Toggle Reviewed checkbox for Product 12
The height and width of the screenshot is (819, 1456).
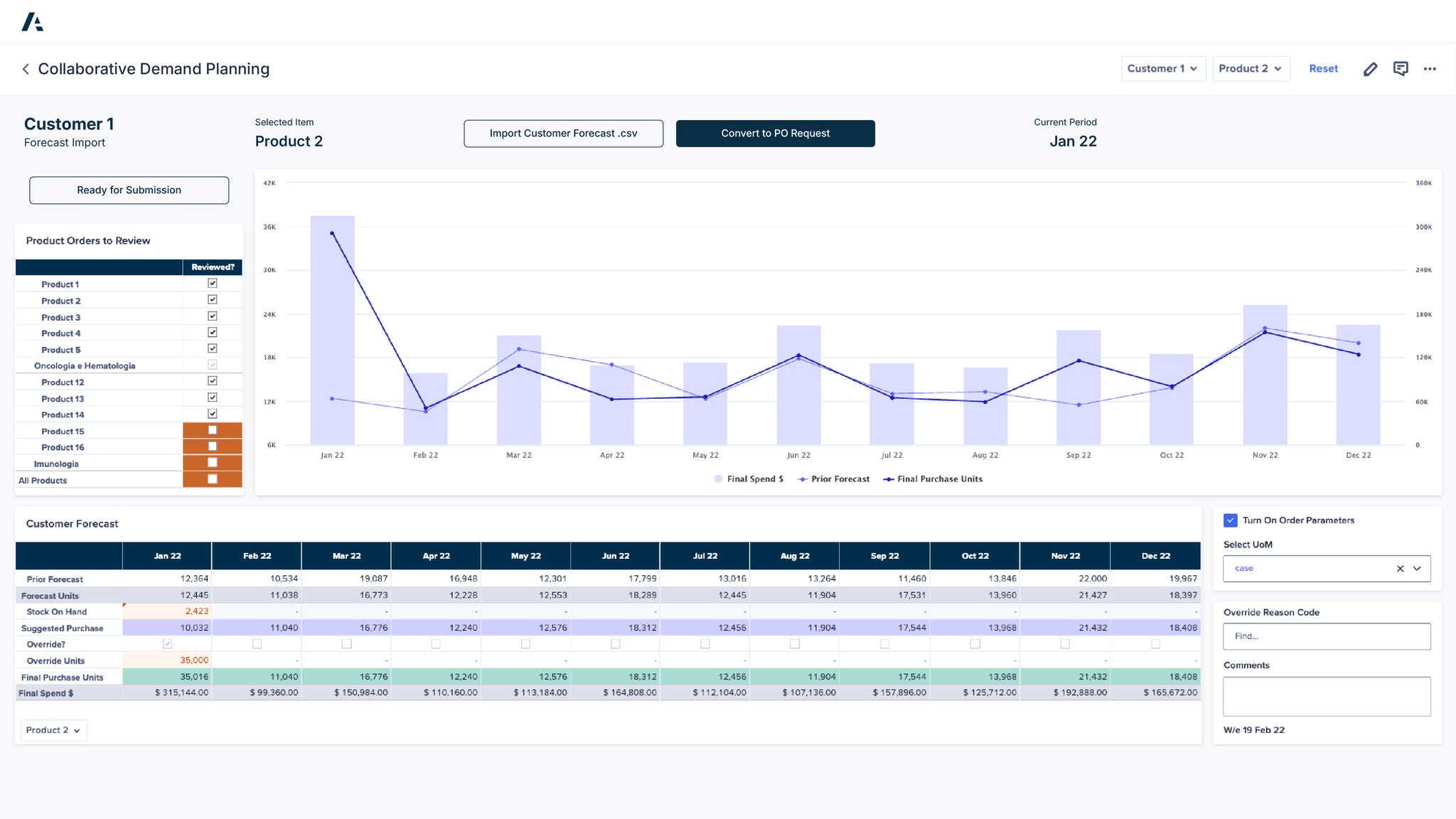click(212, 381)
